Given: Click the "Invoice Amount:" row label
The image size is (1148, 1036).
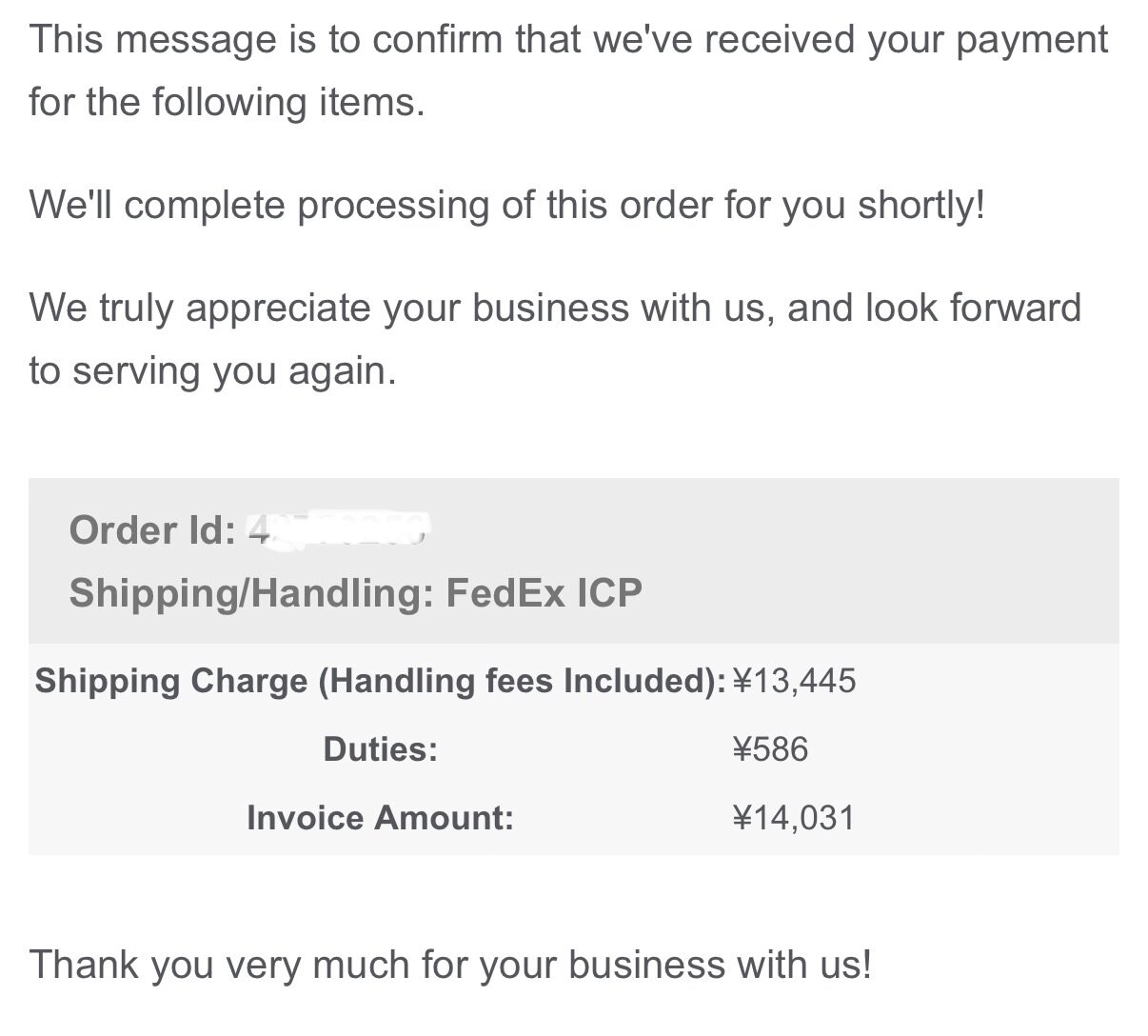Looking at the screenshot, I should 380,818.
